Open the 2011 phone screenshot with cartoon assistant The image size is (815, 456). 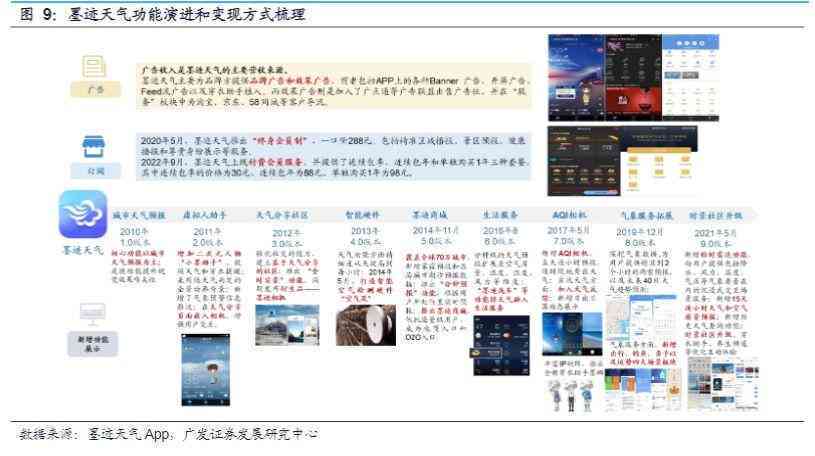tap(205, 370)
